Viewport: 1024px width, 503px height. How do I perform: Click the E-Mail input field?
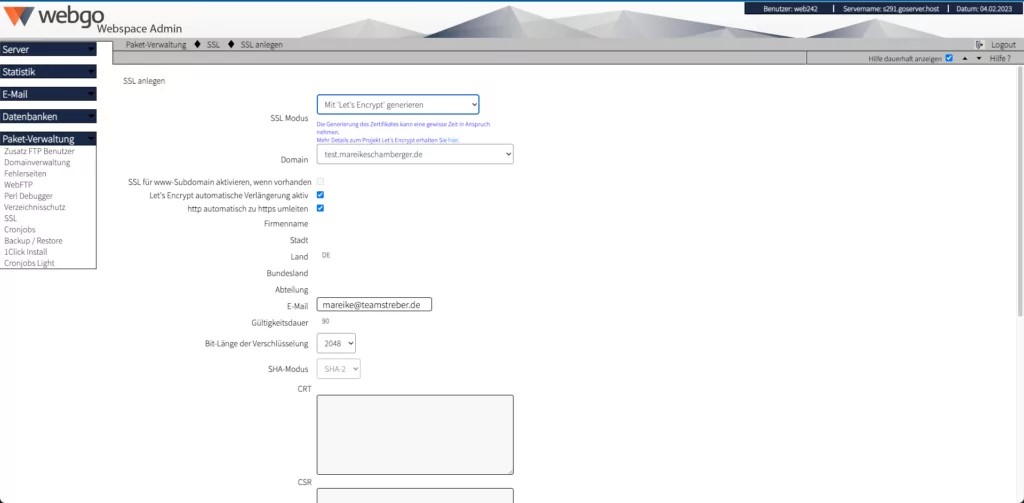click(374, 305)
